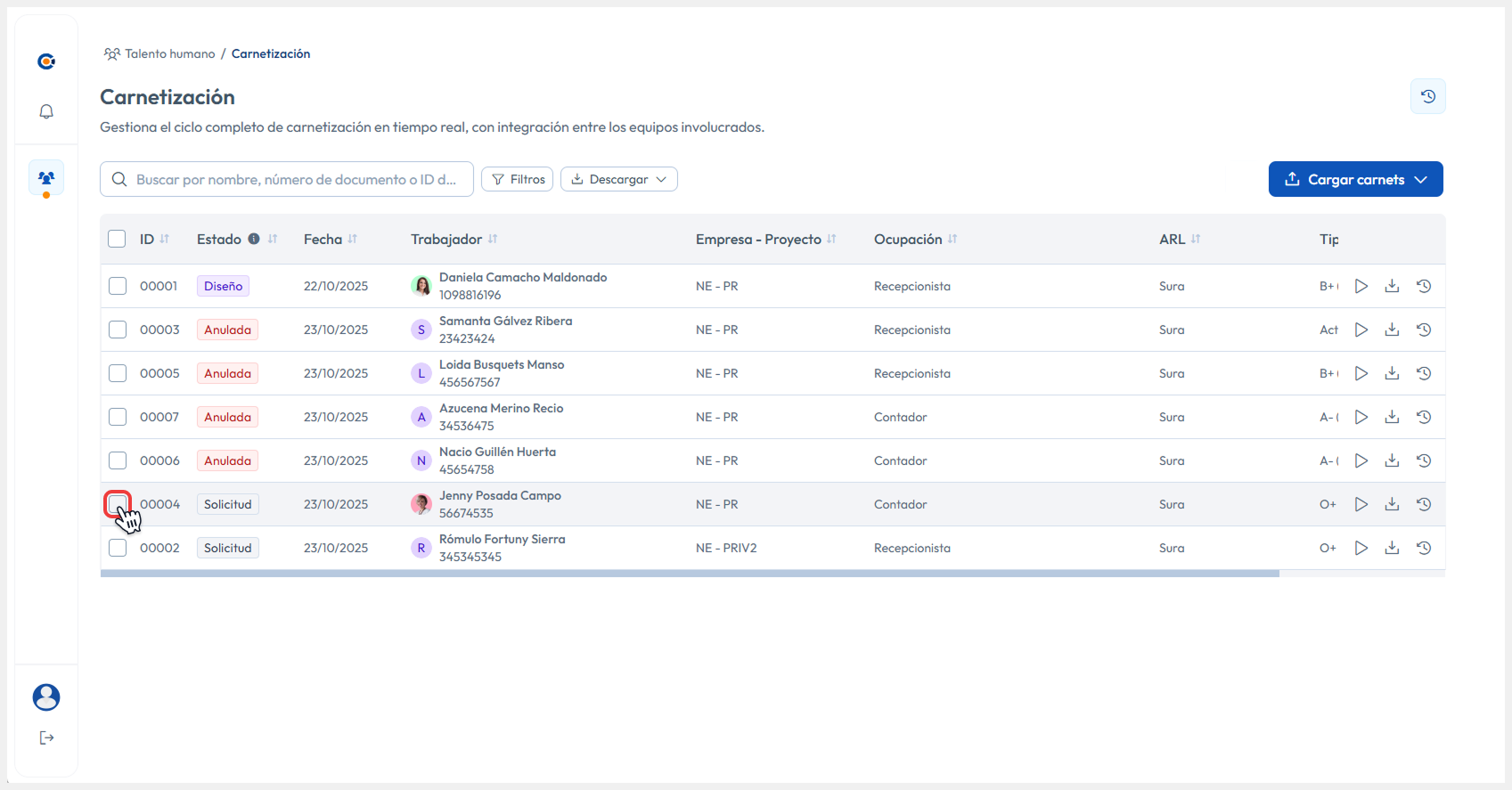Click the logout icon in sidebar

point(46,737)
